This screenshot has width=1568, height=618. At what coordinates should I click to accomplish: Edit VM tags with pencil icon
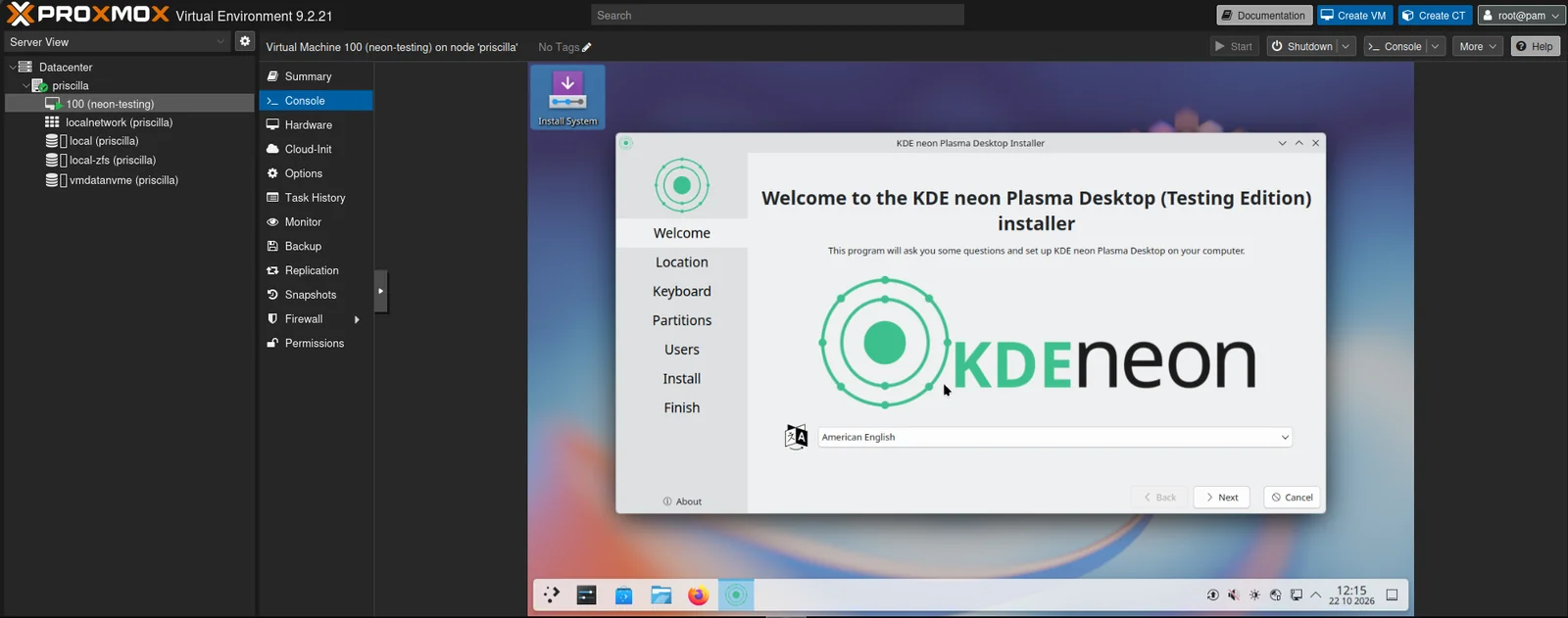tap(586, 47)
